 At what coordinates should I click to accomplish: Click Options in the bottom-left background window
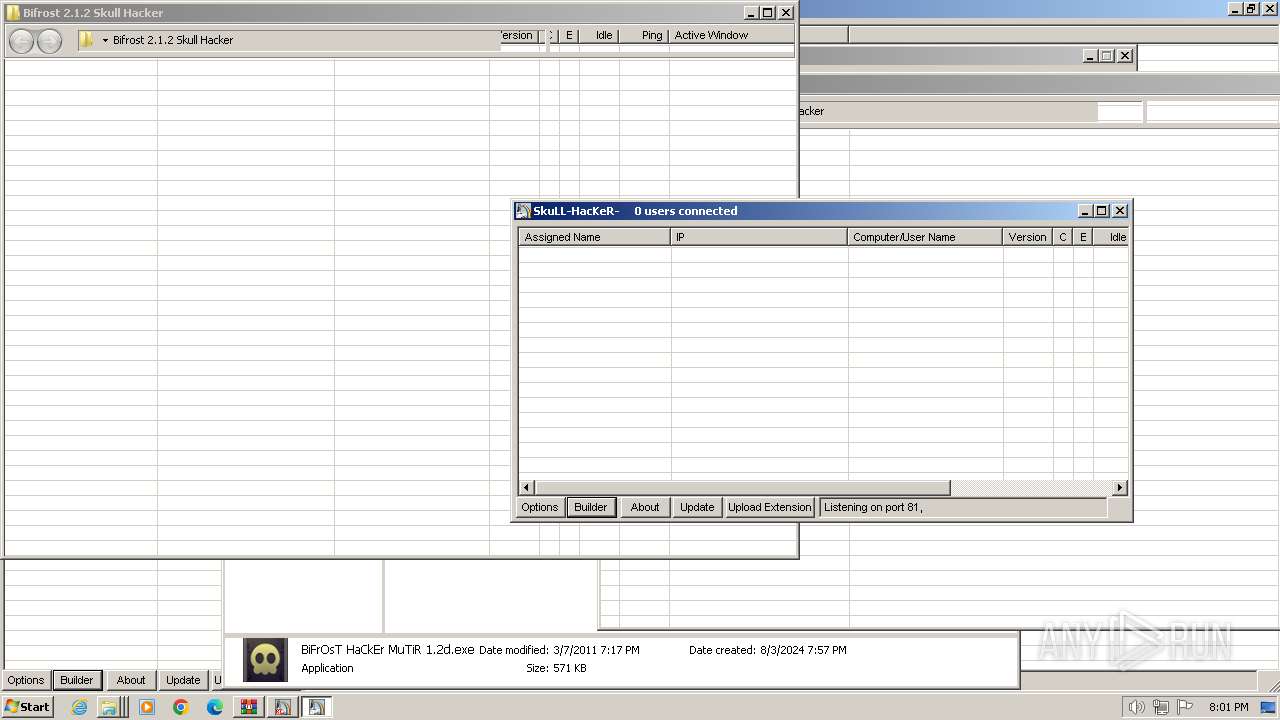pos(26,680)
